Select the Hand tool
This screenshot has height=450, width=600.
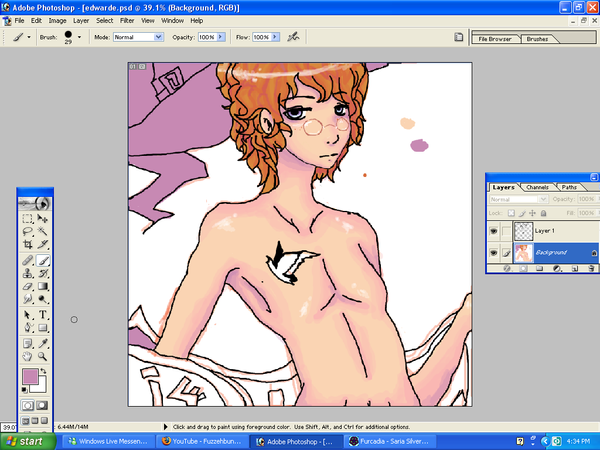[x=28, y=357]
